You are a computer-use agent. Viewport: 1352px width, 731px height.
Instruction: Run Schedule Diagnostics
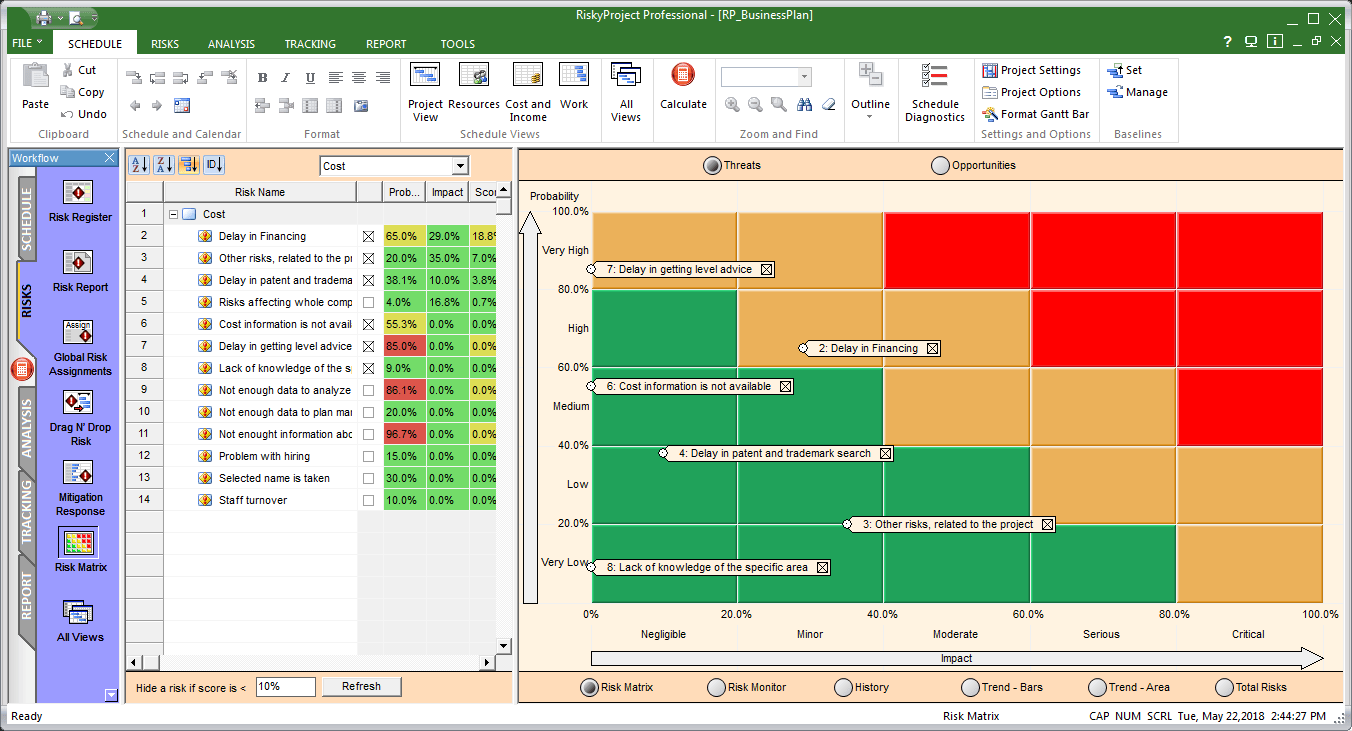pyautogui.click(x=935, y=92)
